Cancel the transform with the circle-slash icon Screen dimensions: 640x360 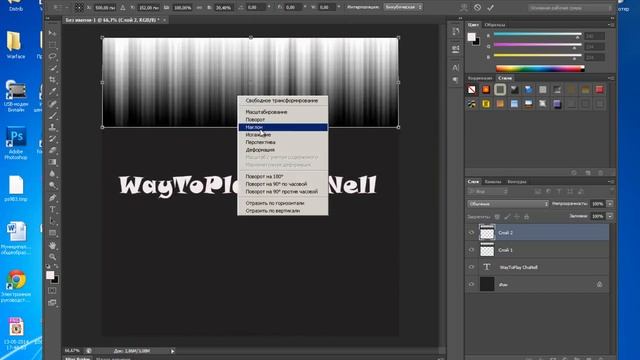(477, 7)
